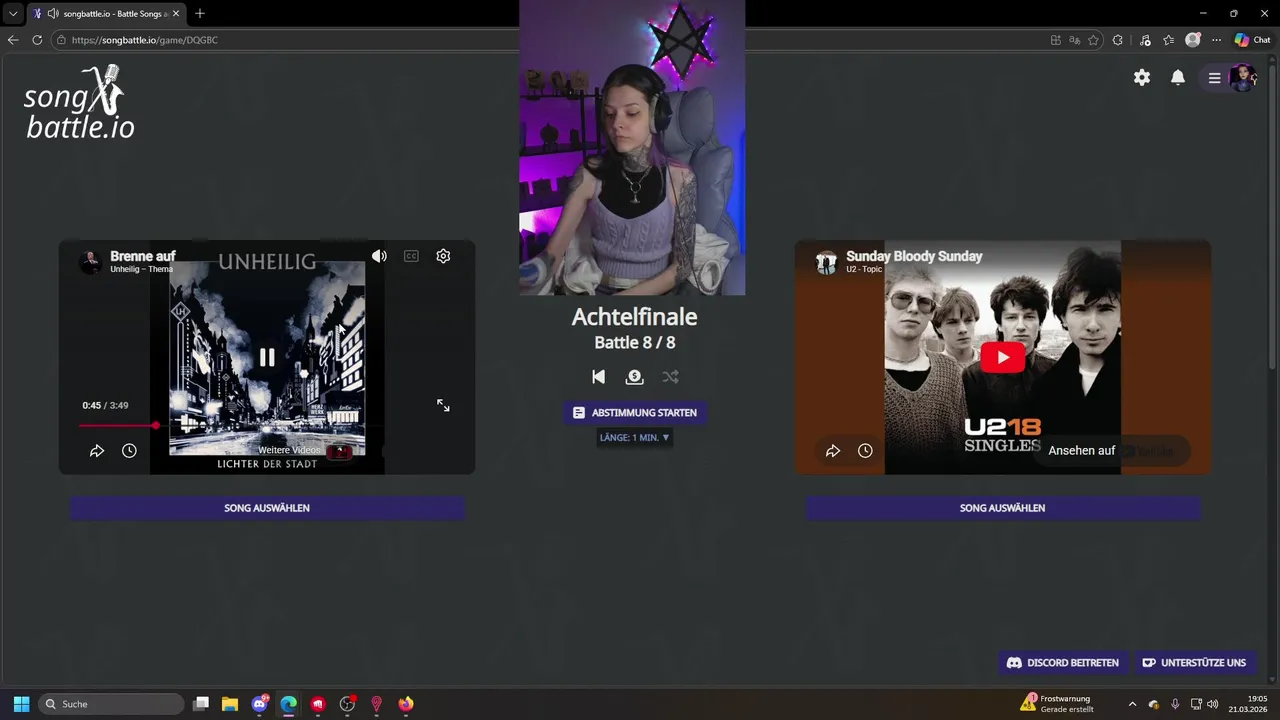Image resolution: width=1280 pixels, height=720 pixels.
Task: Open the apps icon in address bar
Action: (1056, 40)
